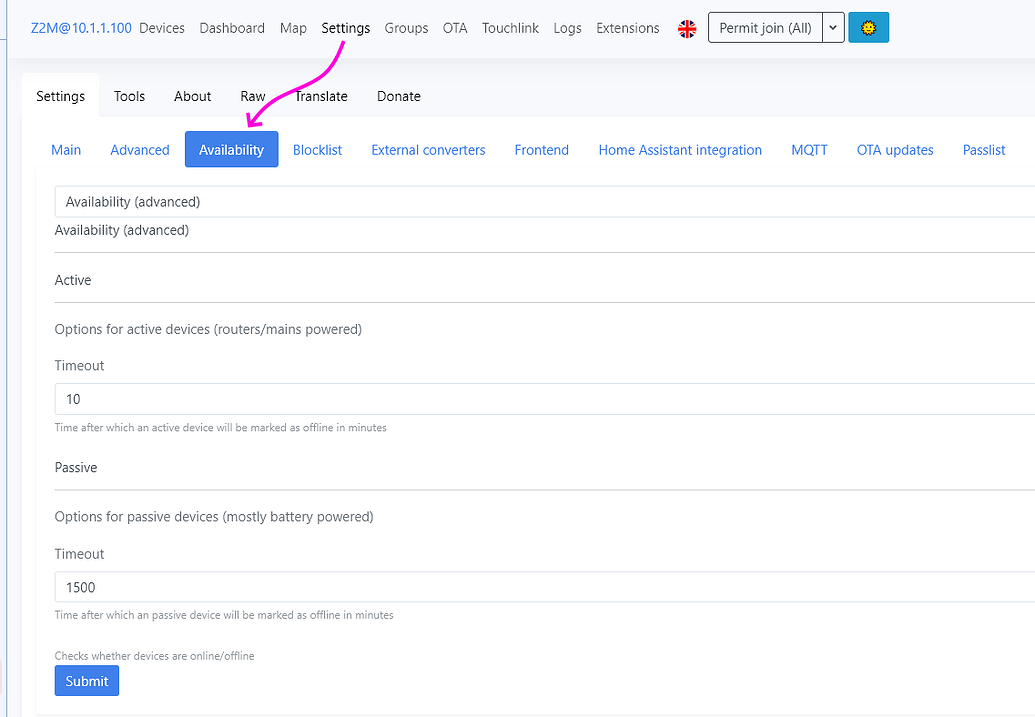The image size is (1035, 717).
Task: Click the passive timeout field showing 1500
Action: (x=400, y=587)
